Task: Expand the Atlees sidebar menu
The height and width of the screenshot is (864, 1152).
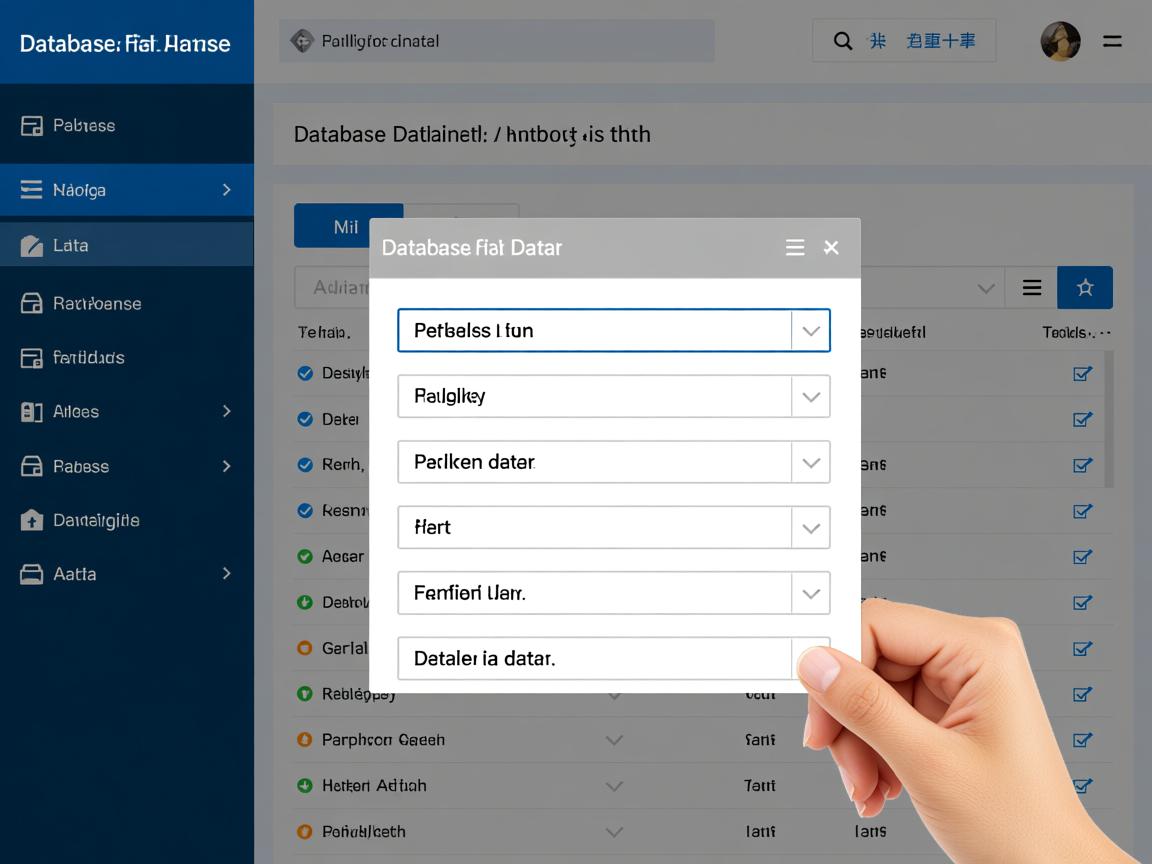Action: tap(226, 411)
